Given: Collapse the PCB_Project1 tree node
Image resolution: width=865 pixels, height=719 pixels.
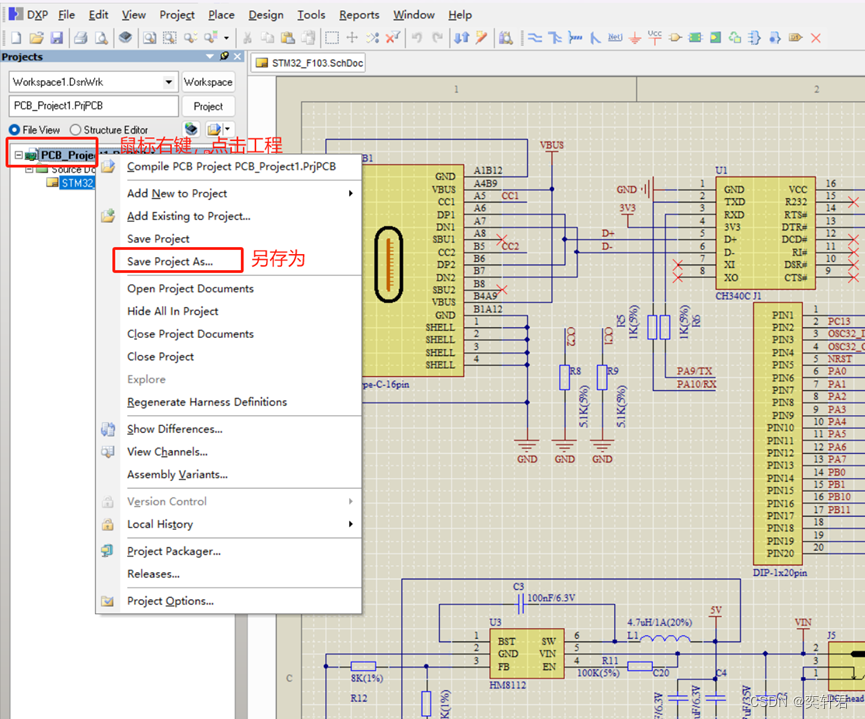Looking at the screenshot, I should (19, 155).
